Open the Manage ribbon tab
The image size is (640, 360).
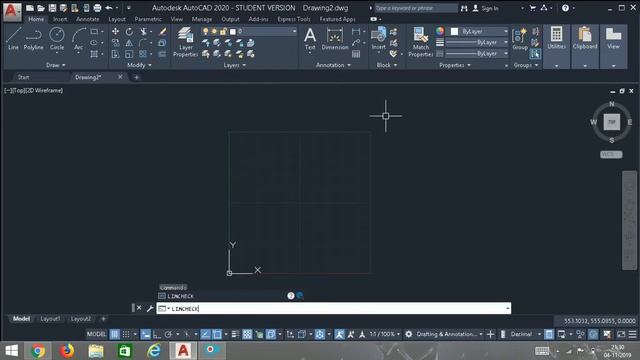202,19
